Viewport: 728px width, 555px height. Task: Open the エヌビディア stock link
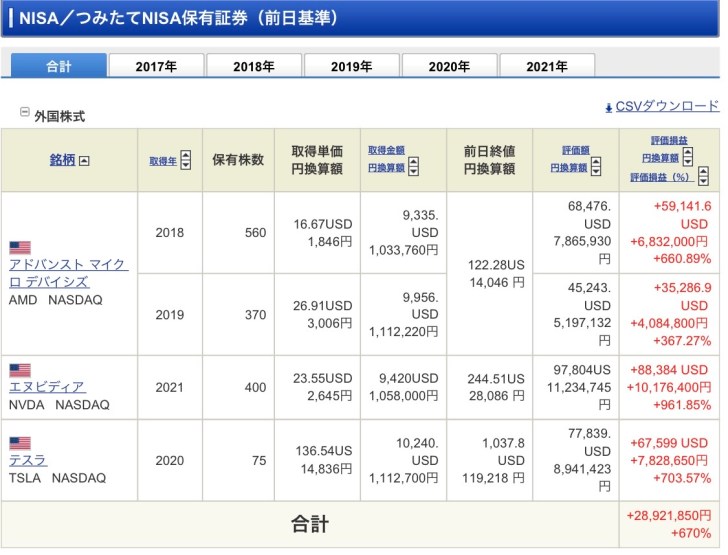46,387
